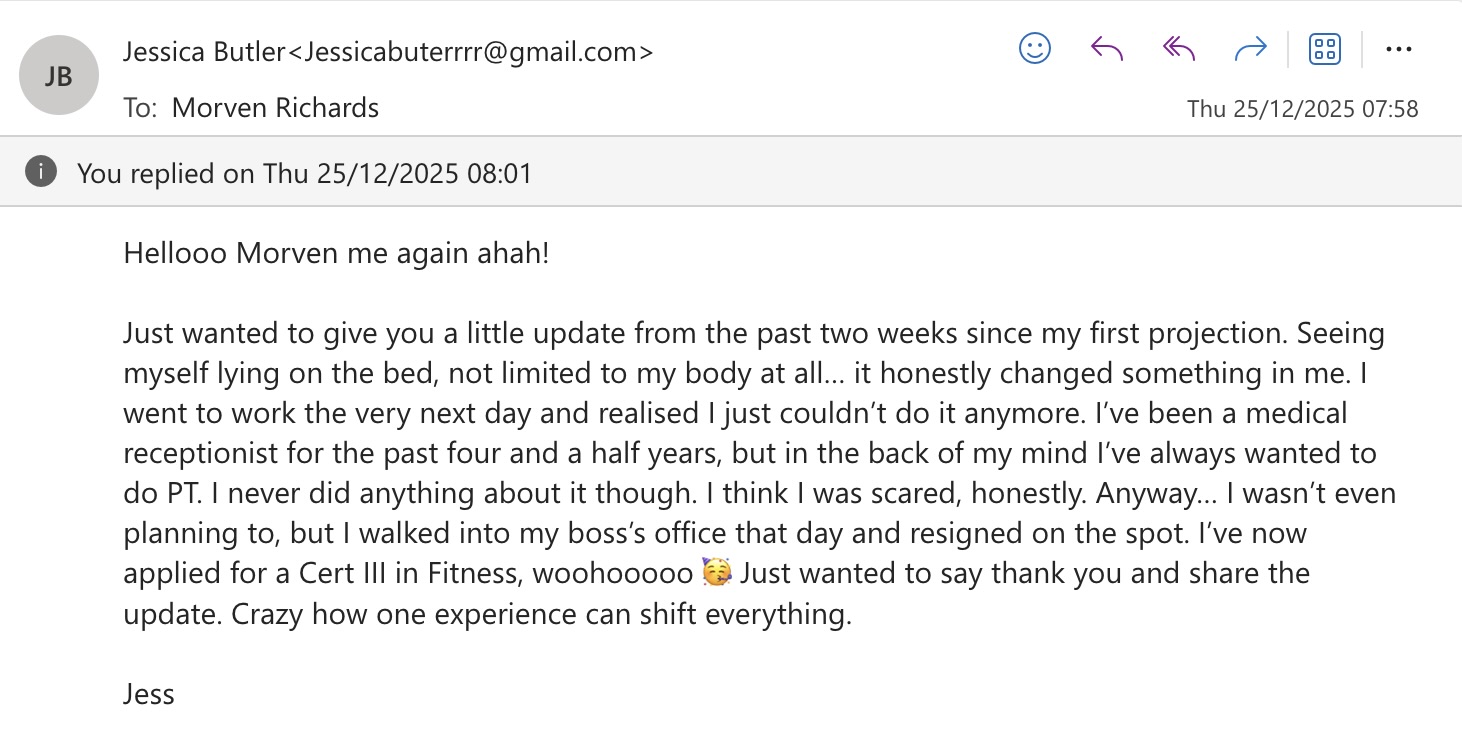Image resolution: width=1462 pixels, height=756 pixels.
Task: Open the emoji reaction picker
Action: tap(1034, 48)
